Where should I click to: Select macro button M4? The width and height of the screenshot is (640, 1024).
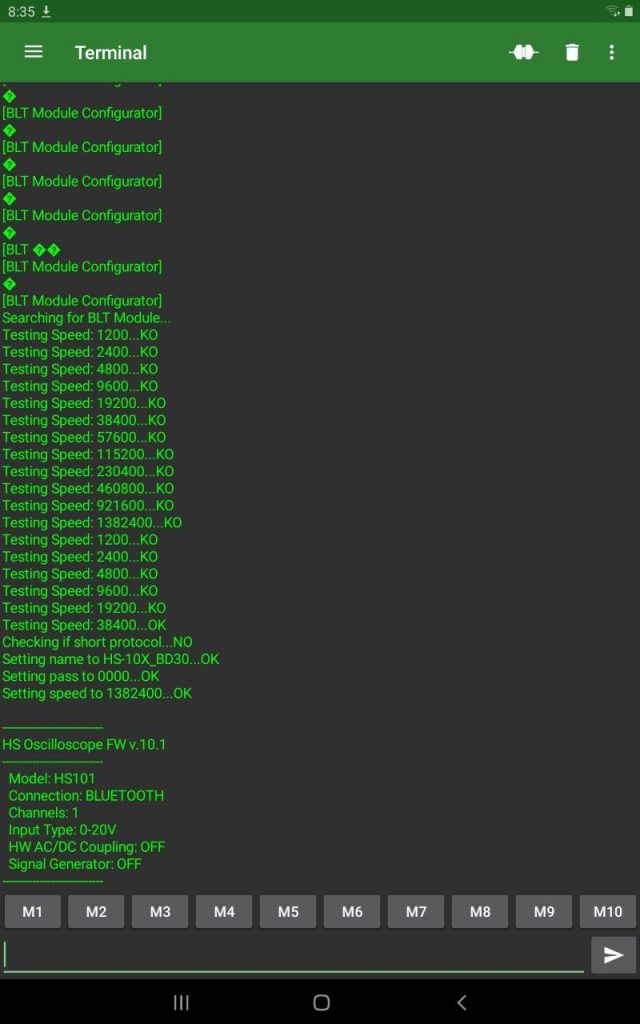[224, 912]
